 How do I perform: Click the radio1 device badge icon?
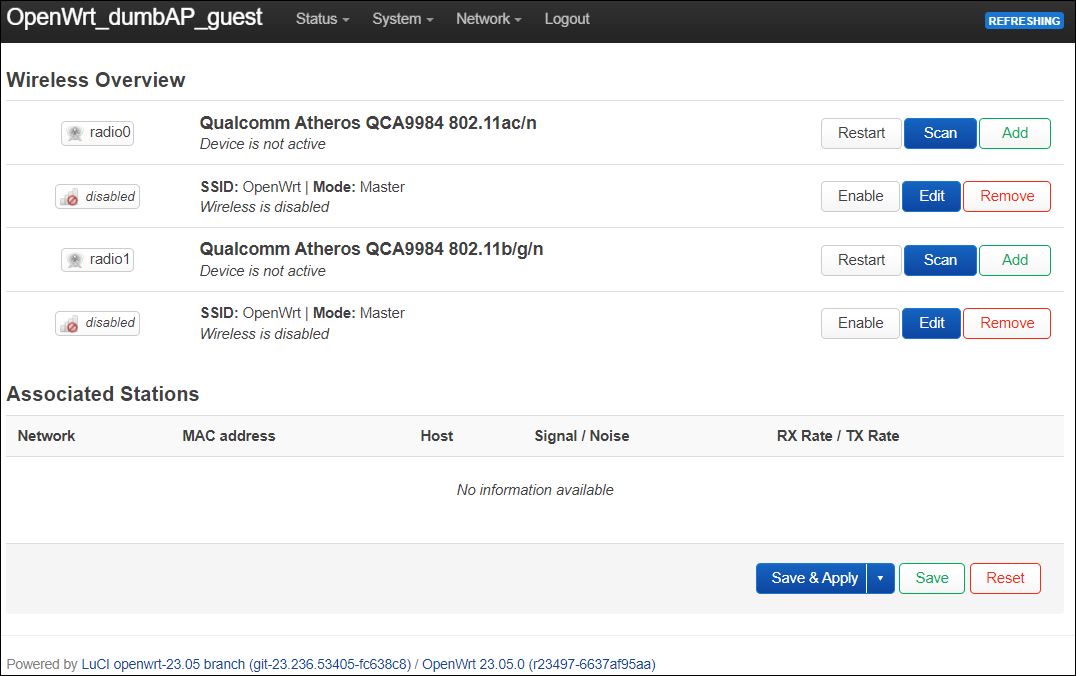[x=97, y=259]
